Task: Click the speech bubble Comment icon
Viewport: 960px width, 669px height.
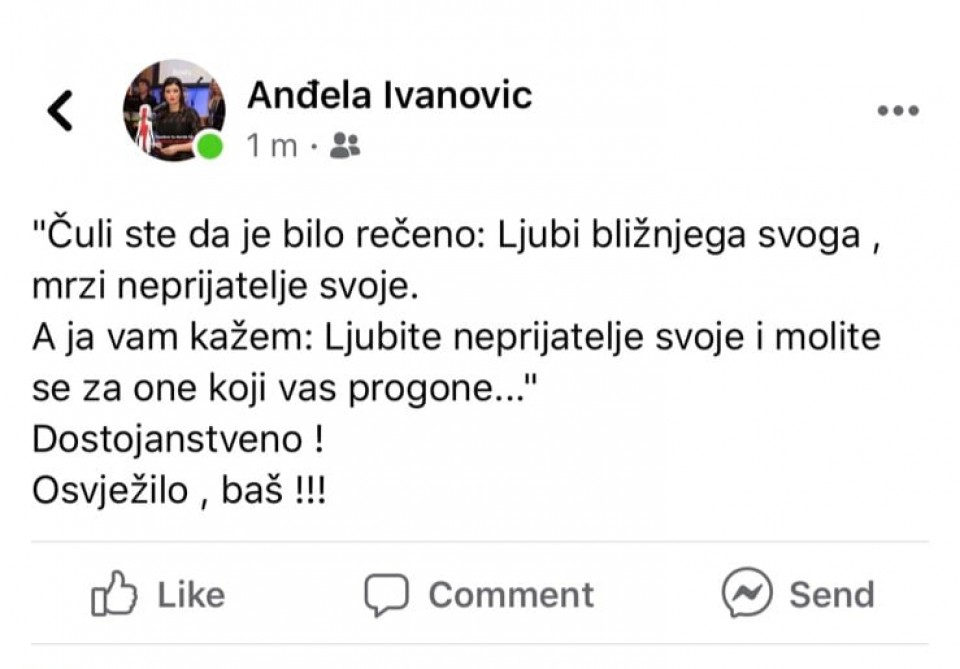Action: (x=386, y=595)
